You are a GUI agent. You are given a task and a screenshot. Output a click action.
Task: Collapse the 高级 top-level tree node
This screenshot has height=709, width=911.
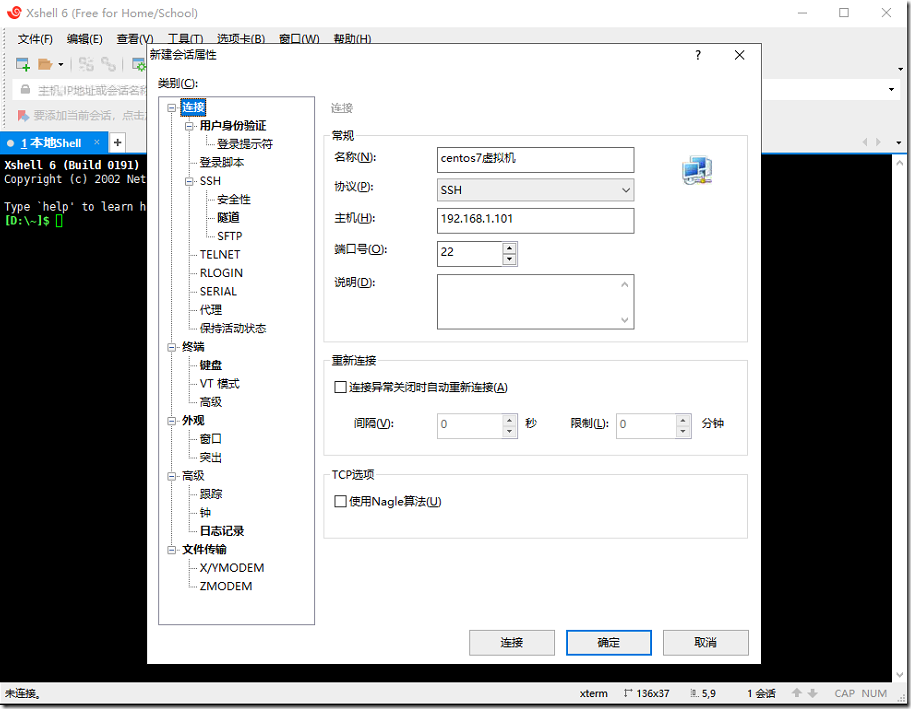172,476
